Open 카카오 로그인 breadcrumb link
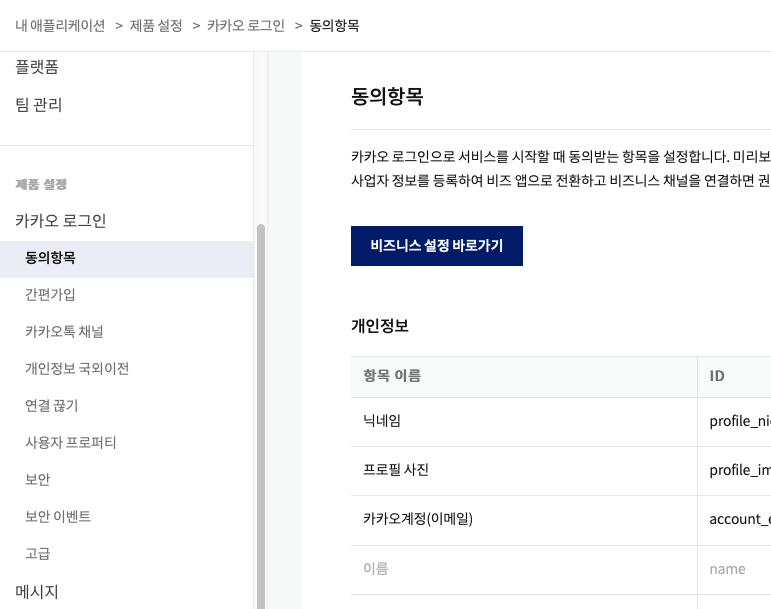Viewport: 771px width, 609px height. (246, 26)
